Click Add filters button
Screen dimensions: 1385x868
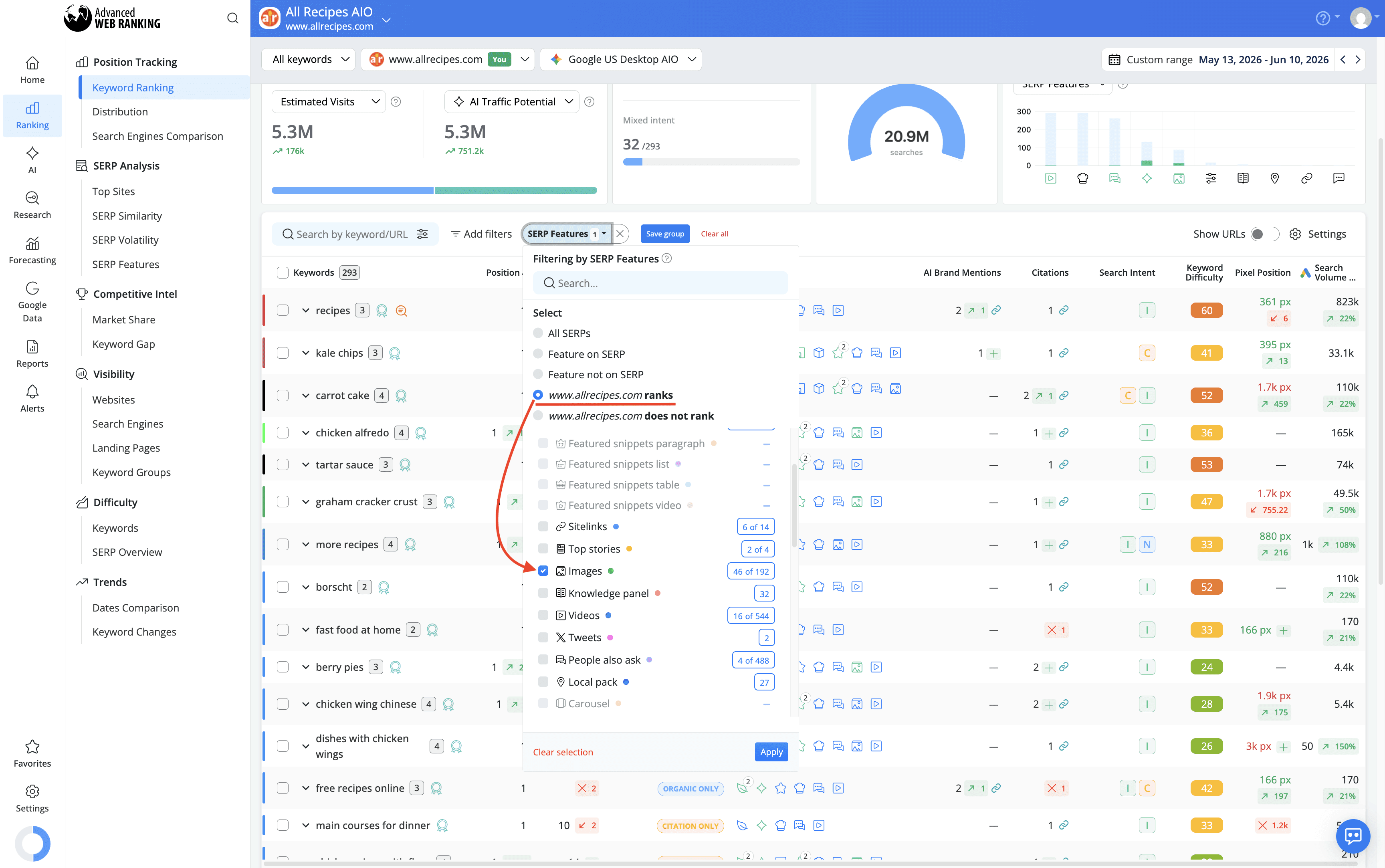(x=481, y=234)
